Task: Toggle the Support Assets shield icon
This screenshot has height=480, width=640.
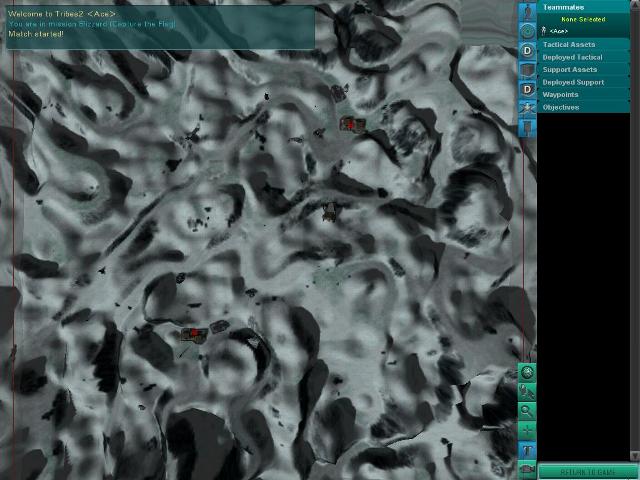Action: coord(527,70)
